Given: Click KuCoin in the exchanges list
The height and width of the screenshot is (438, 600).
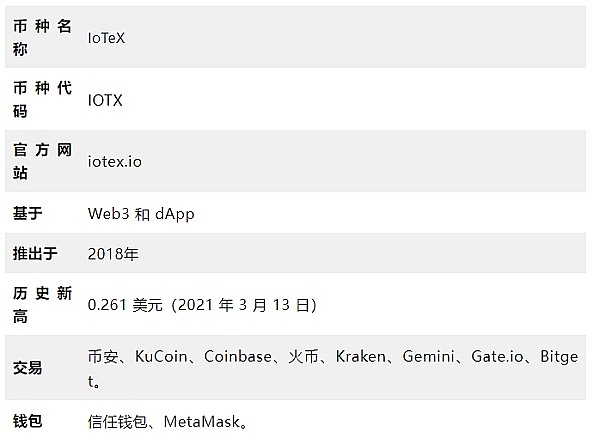Looking at the screenshot, I should coord(161,356).
